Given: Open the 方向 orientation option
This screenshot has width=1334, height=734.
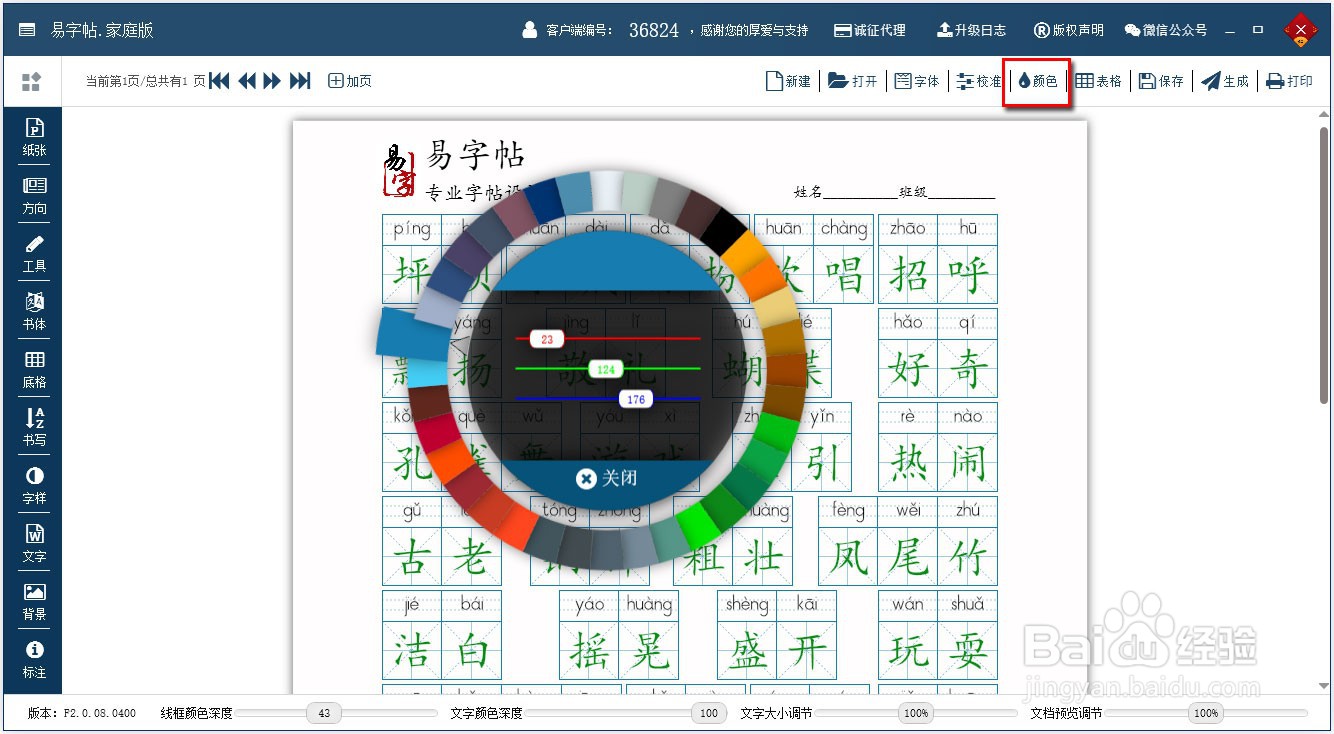Looking at the screenshot, I should pyautogui.click(x=34, y=196).
